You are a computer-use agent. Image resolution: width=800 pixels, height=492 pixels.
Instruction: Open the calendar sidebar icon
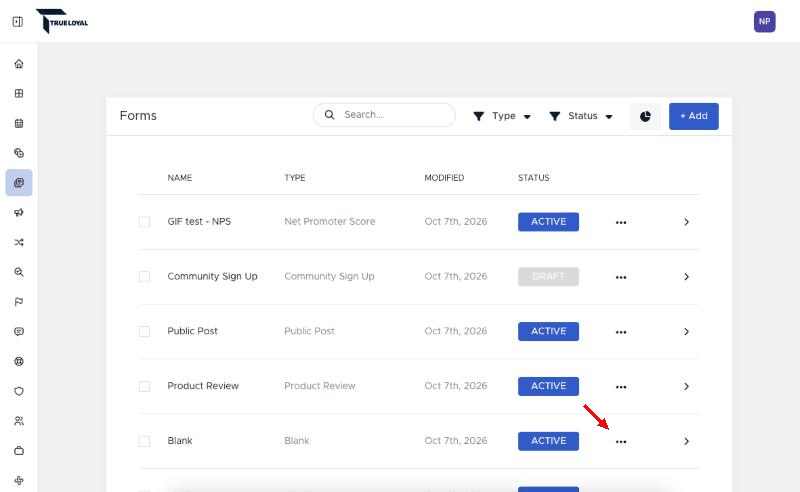19,123
